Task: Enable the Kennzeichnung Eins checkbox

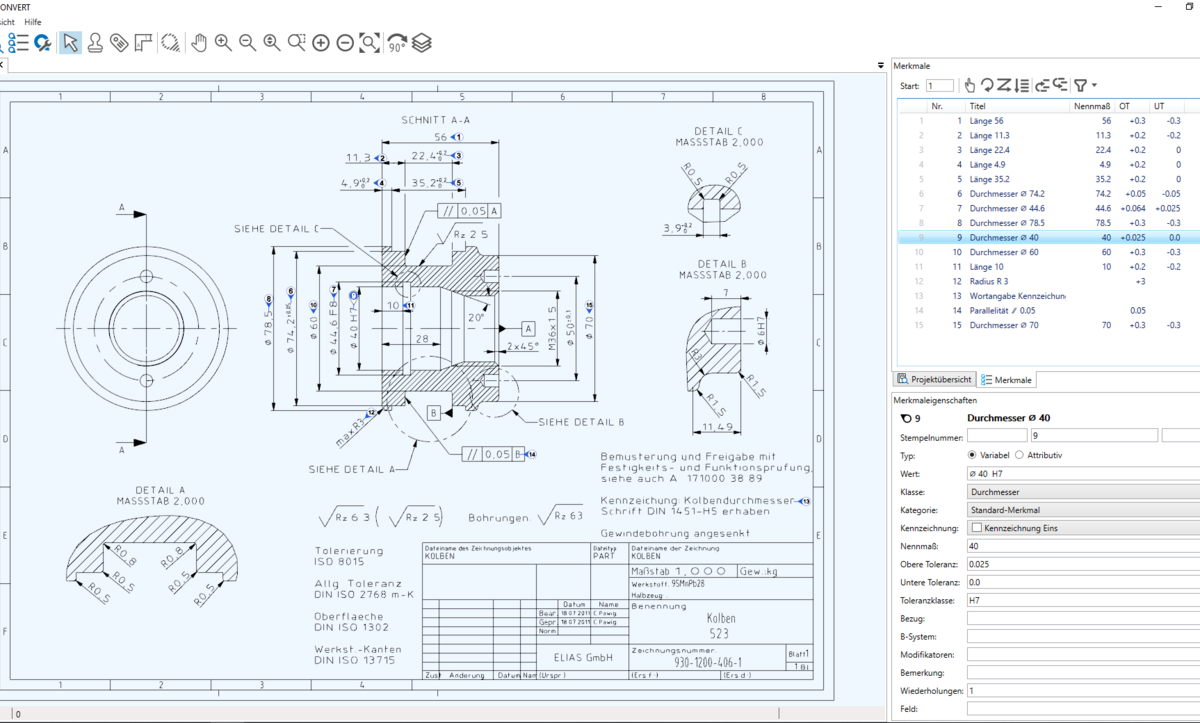Action: pyautogui.click(x=975, y=528)
